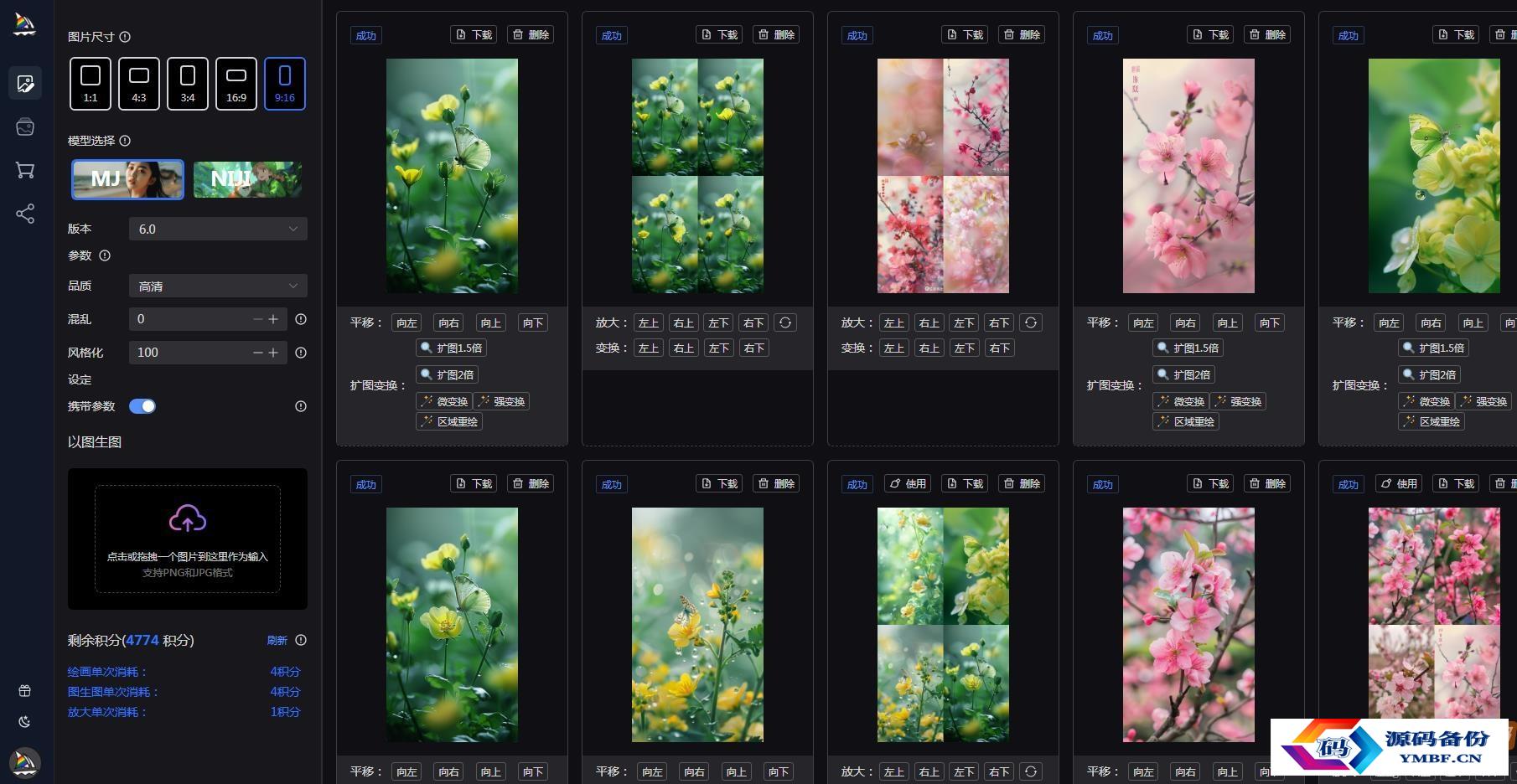Open the wallet icon in left sidebar
The image size is (1517, 784).
tap(25, 126)
